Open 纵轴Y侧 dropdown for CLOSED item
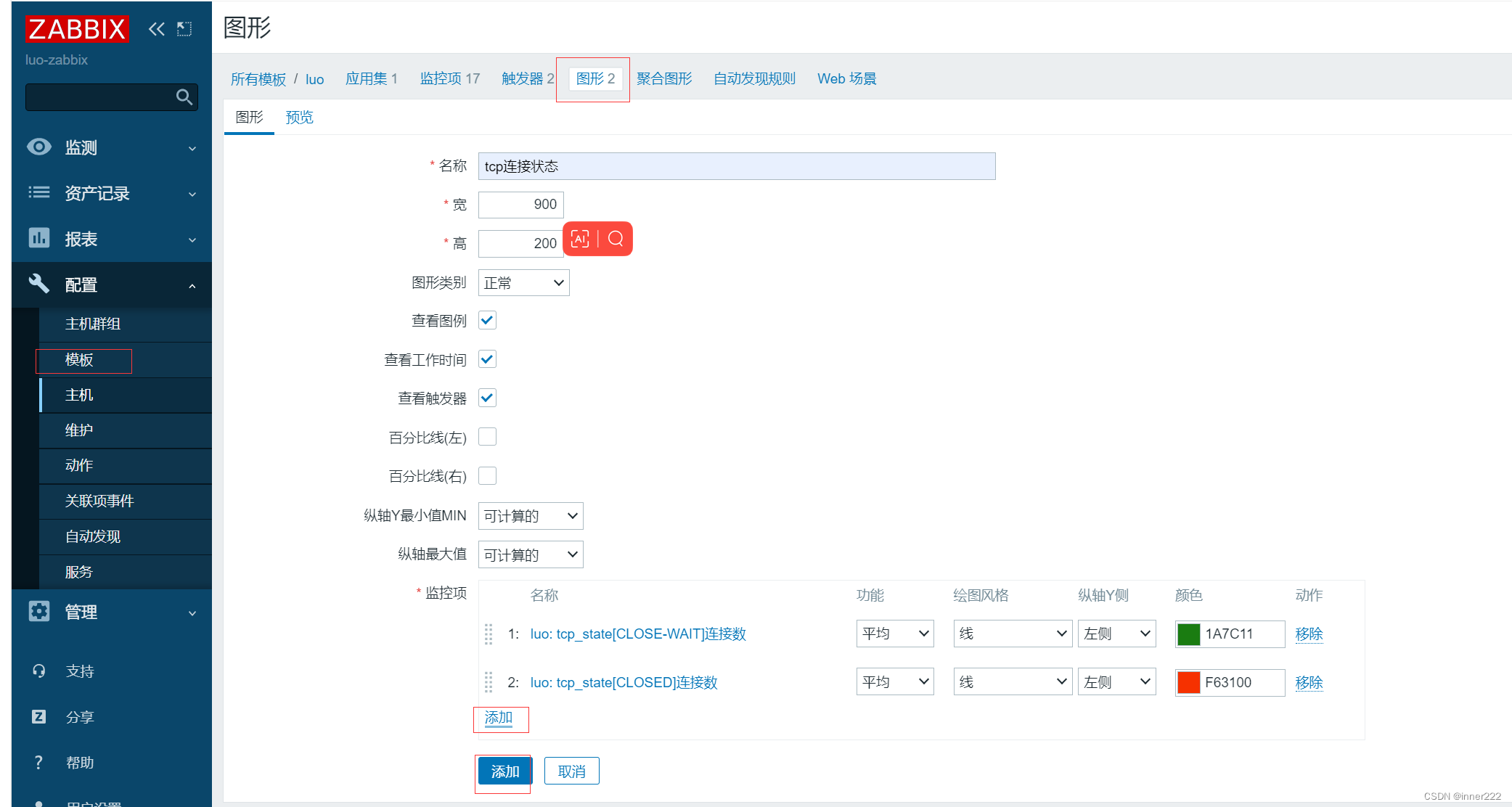 pyautogui.click(x=1117, y=682)
